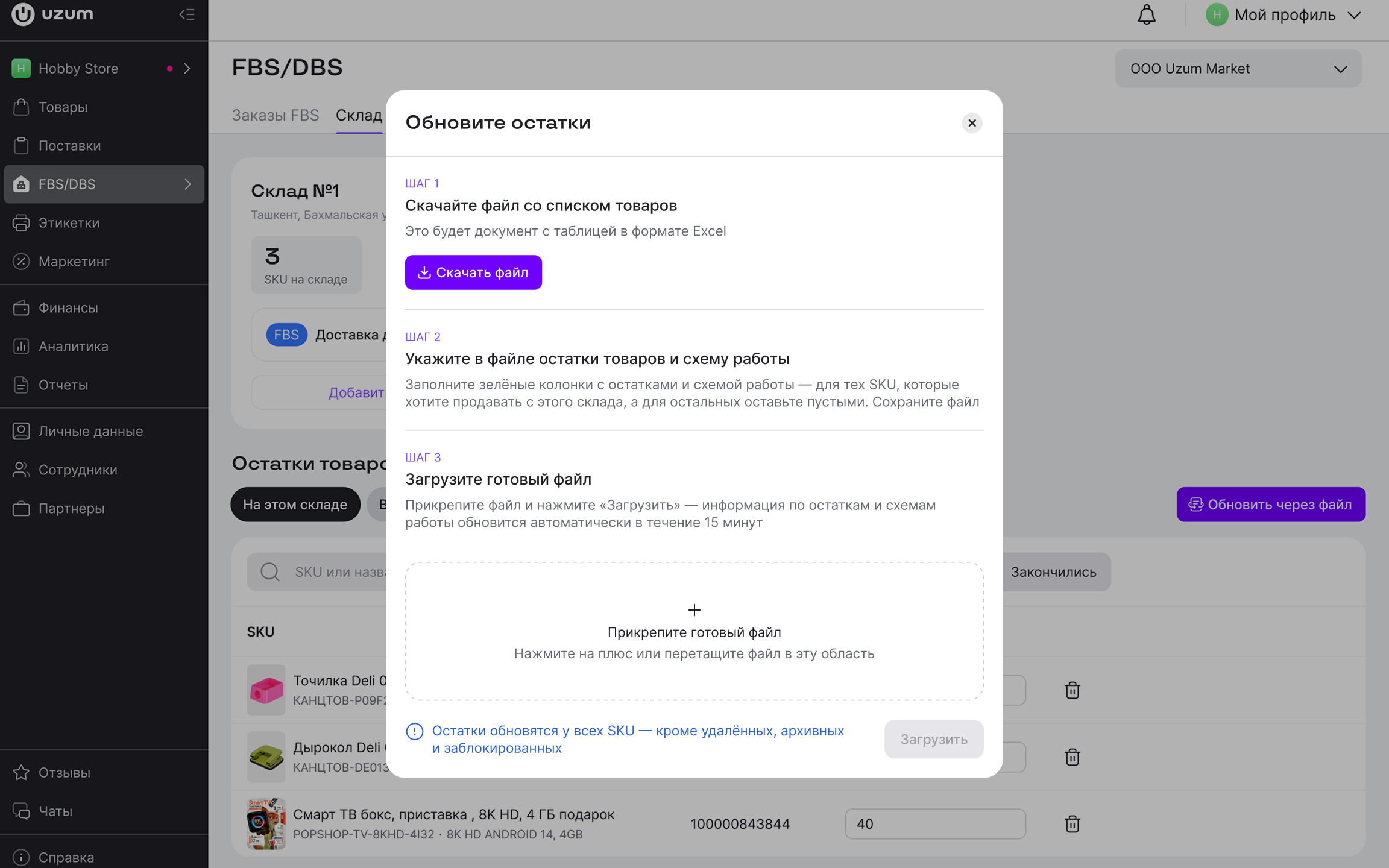The image size is (1389, 868).
Task: Select the На этом складе filter
Action: tap(295, 505)
